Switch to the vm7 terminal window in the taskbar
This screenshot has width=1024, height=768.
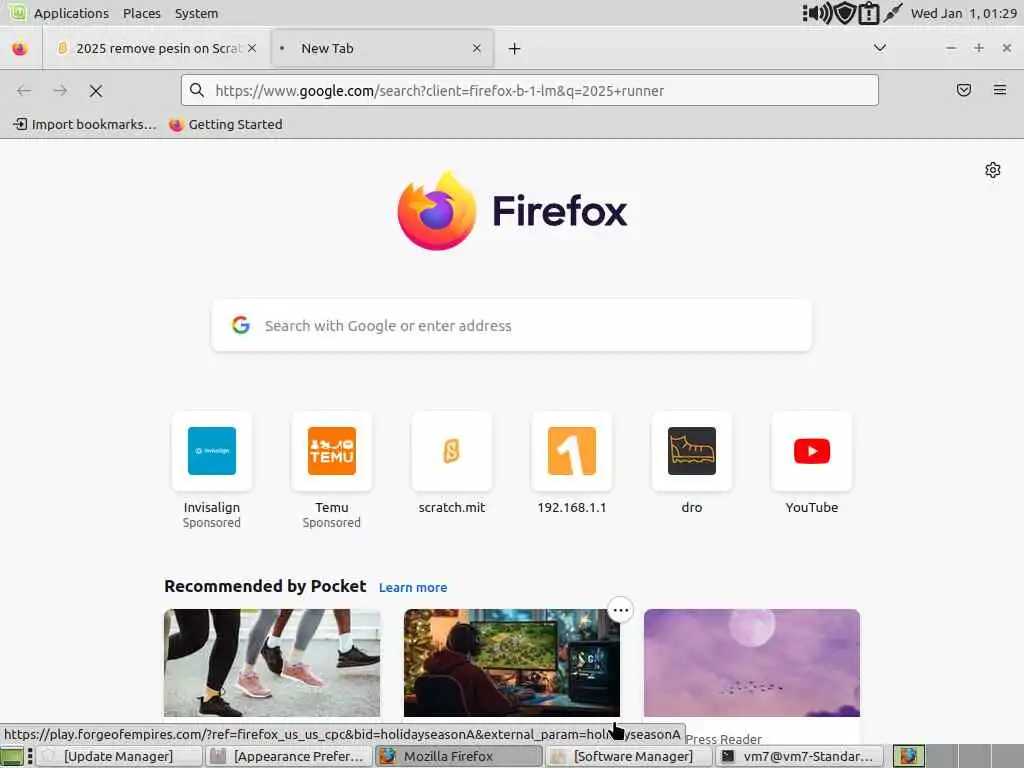(799, 756)
